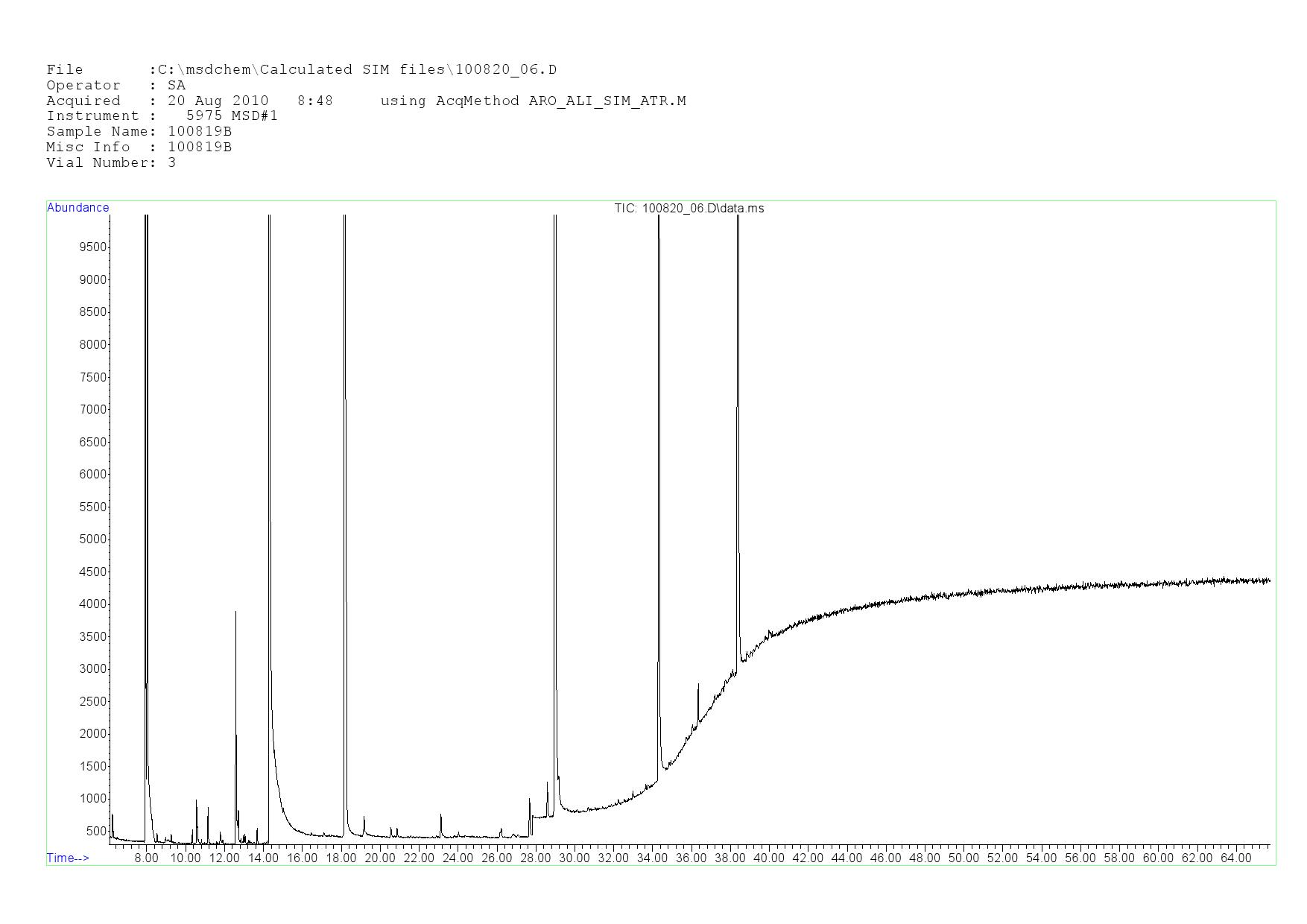Click the acquired date 20 Aug 2010
This screenshot has height=924, width=1307.
click(218, 101)
